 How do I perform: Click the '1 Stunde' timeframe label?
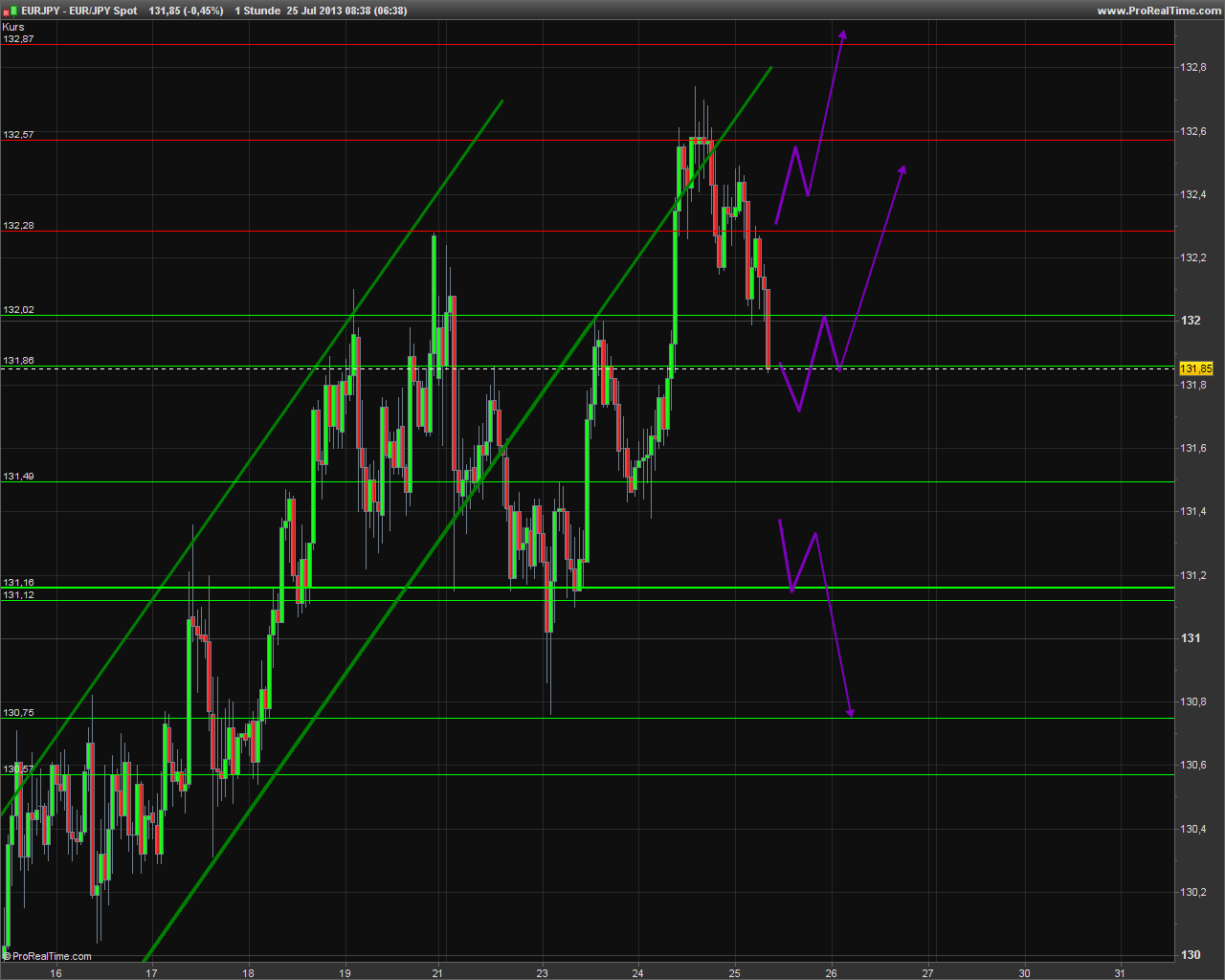257,11
